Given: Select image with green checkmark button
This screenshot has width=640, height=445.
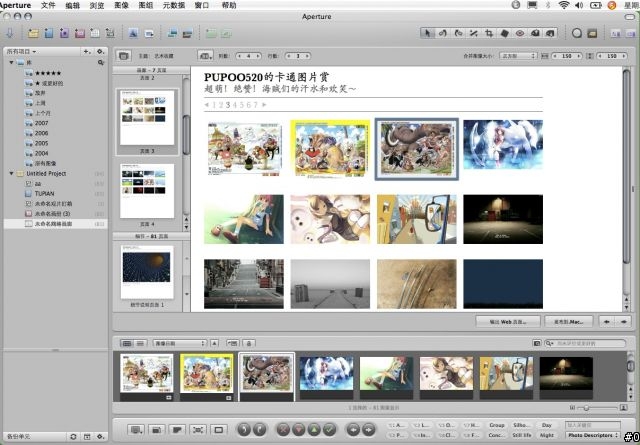Looking at the screenshot, I should pos(330,429).
